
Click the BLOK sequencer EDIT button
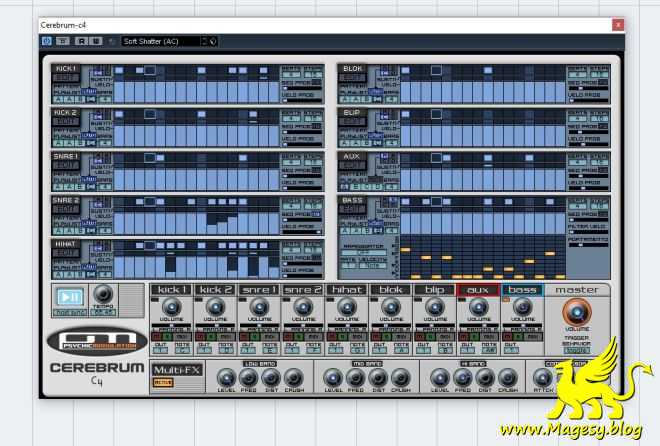coord(353,78)
